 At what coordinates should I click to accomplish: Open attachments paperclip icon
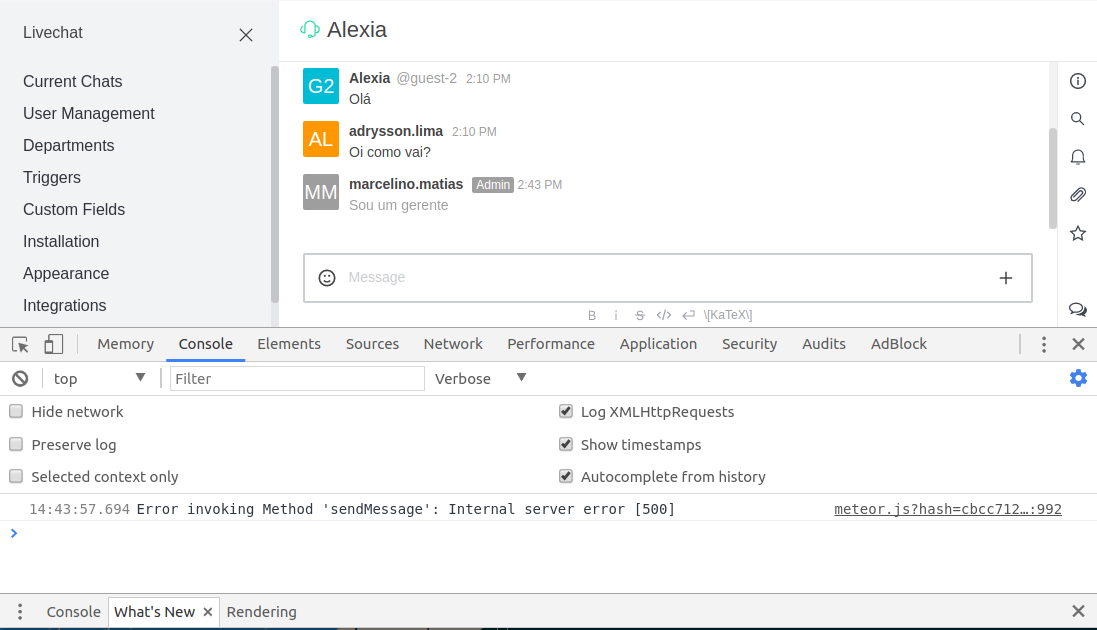click(1077, 195)
